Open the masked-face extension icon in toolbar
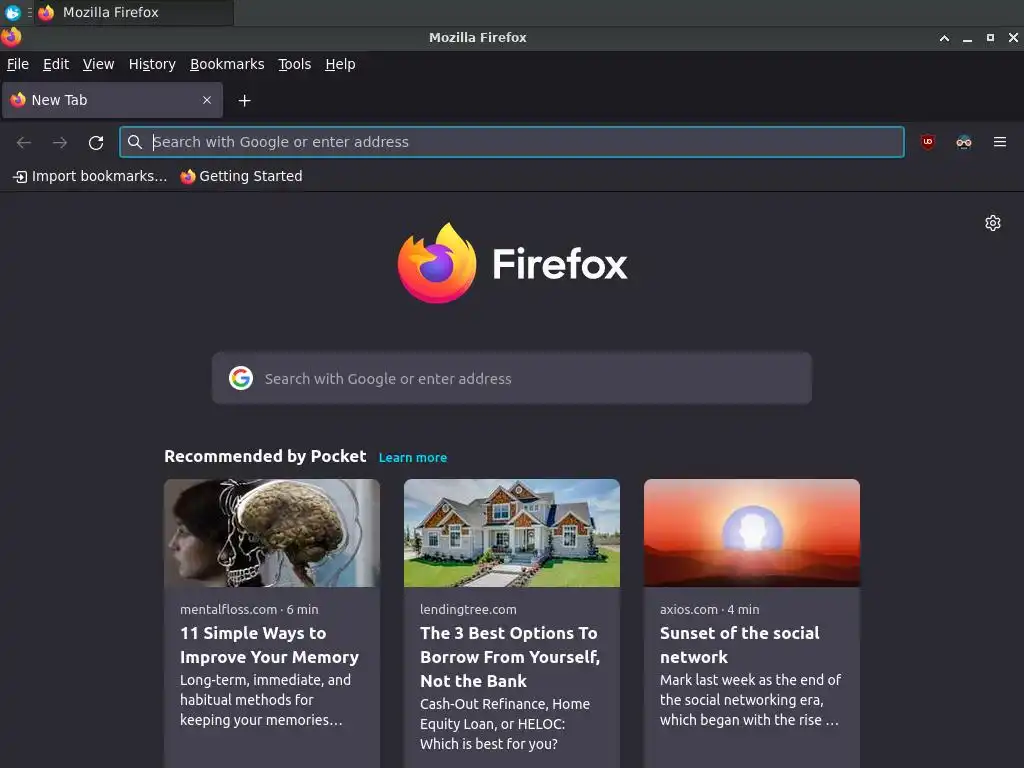This screenshot has width=1024, height=768. pos(963,142)
